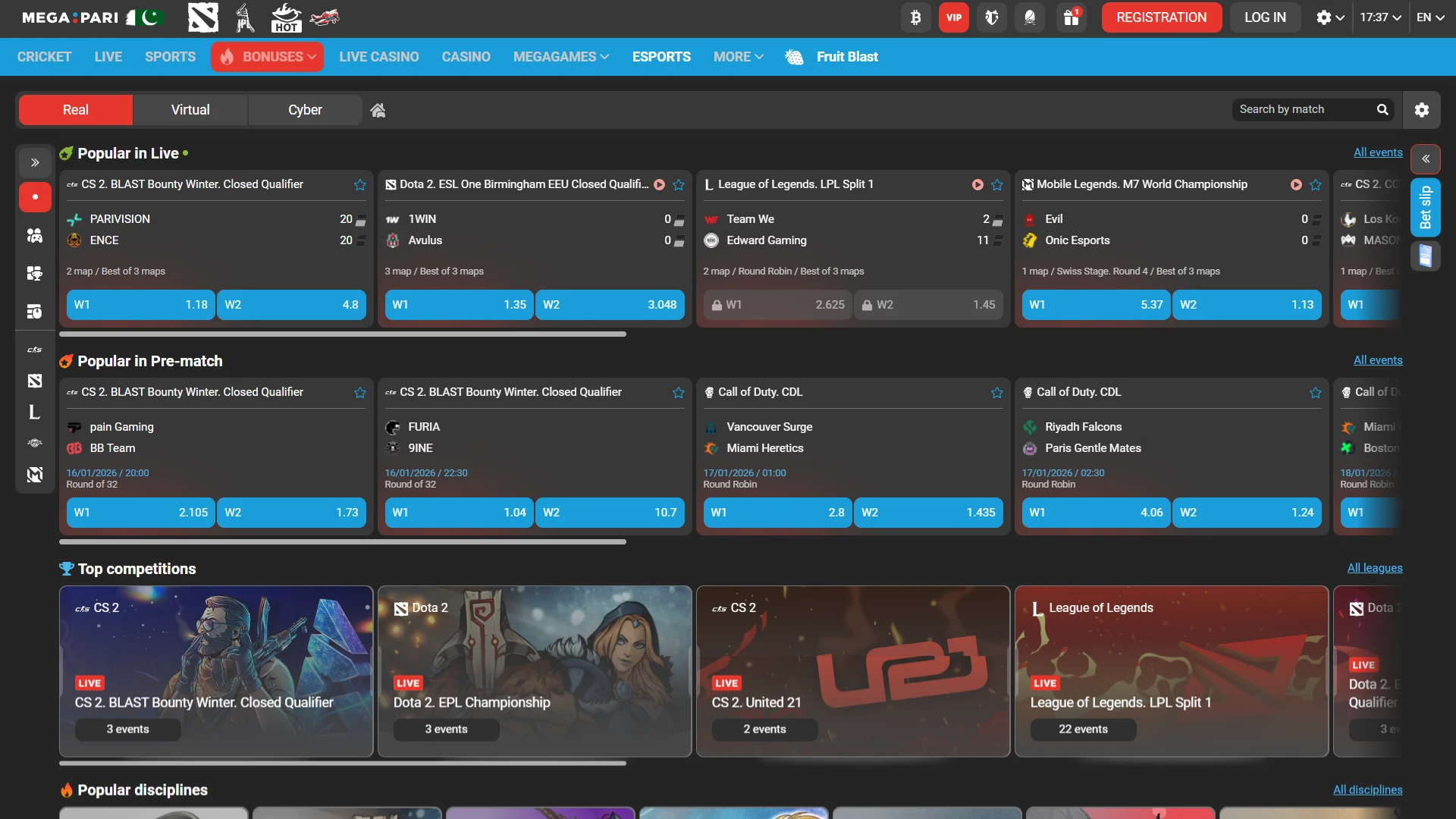This screenshot has height=819, width=1456.
Task: Favorite the CS 2 BLAST Bounty match with star
Action: click(359, 184)
